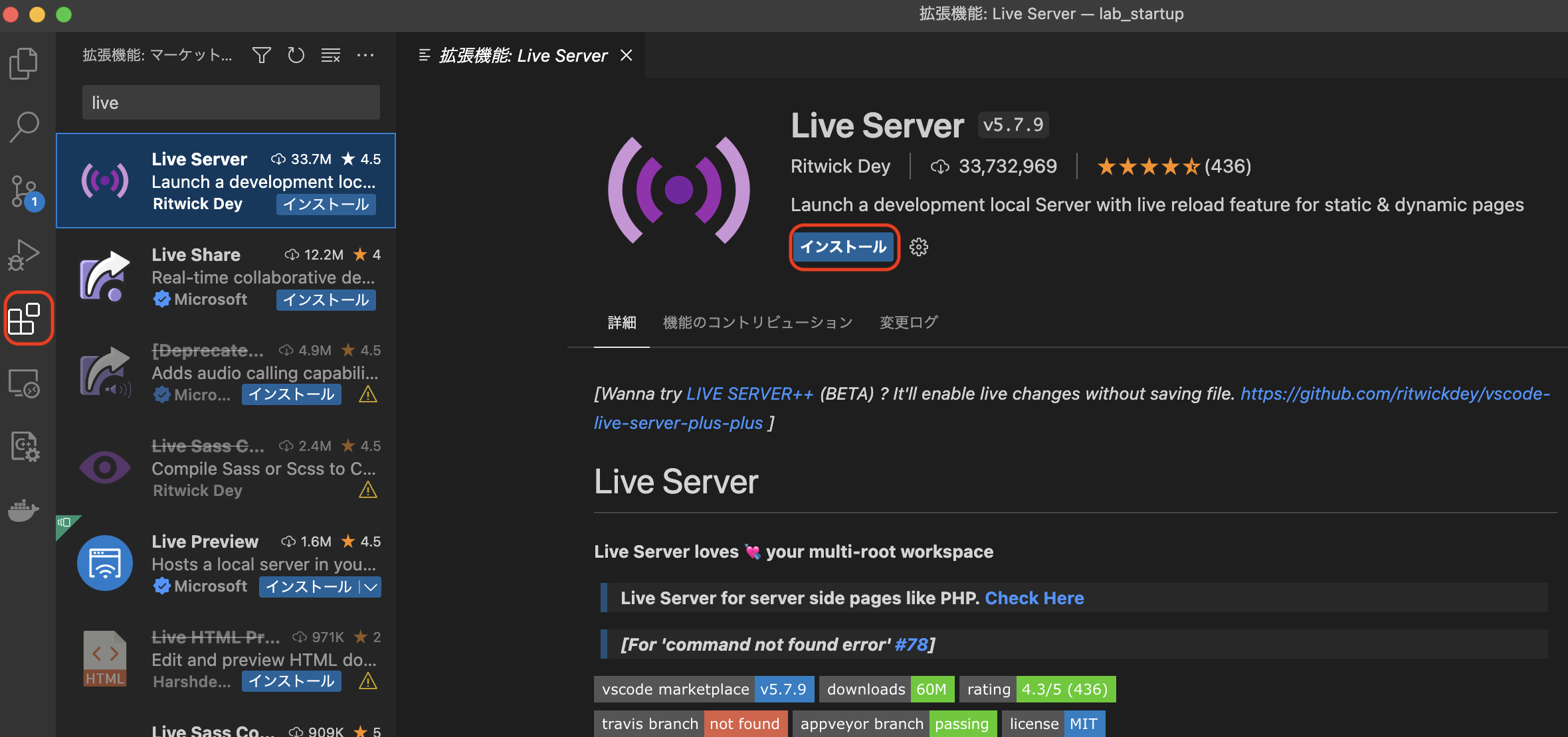Open the star rating (436) reviews
The width and height of the screenshot is (1568, 737).
(1174, 166)
